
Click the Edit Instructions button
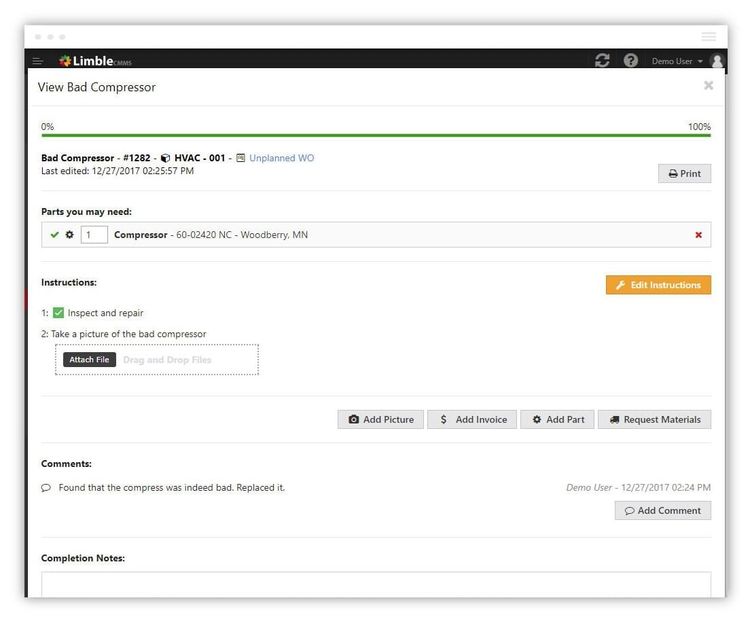(658, 285)
